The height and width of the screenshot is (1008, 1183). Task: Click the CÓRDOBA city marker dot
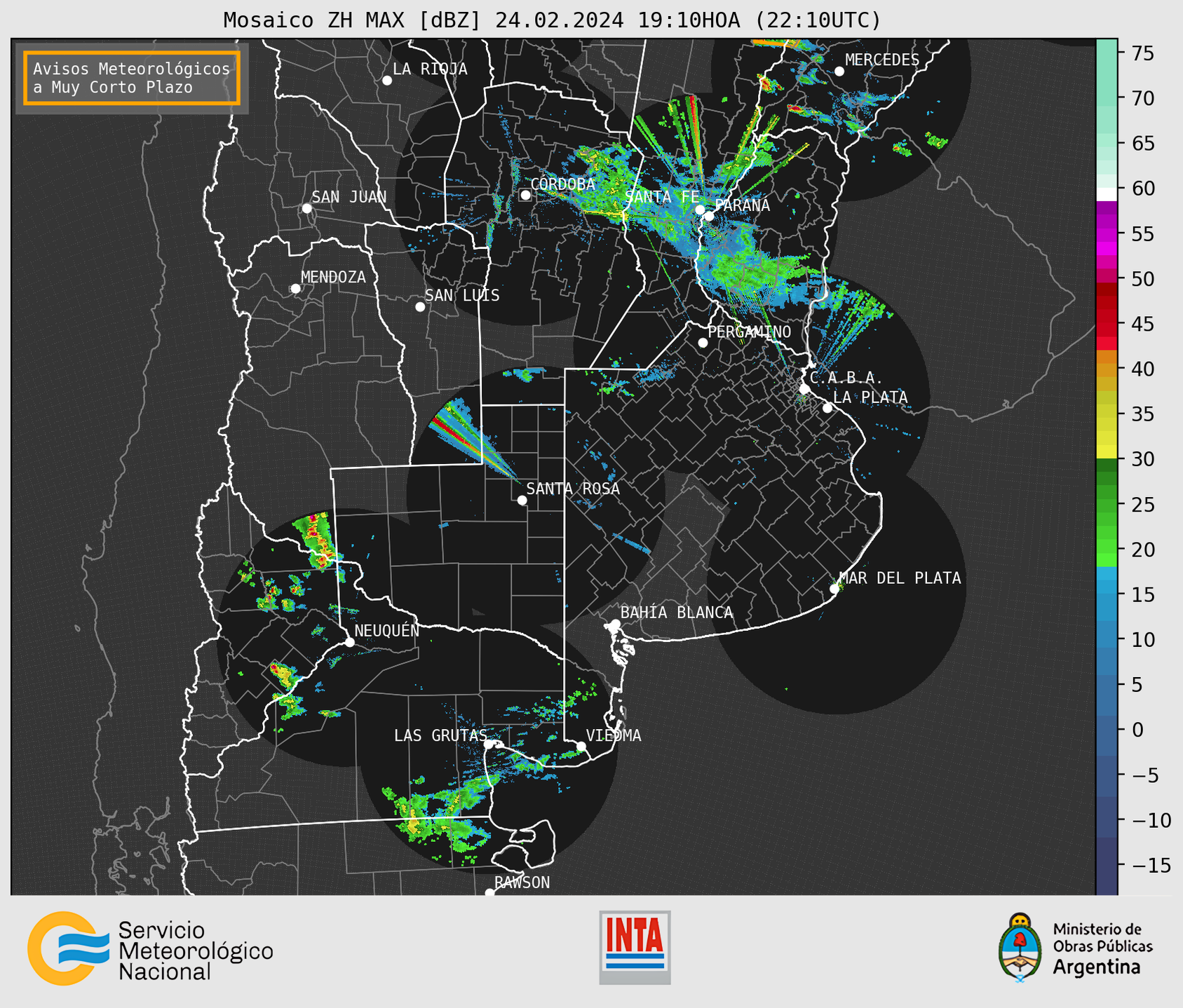tap(525, 195)
